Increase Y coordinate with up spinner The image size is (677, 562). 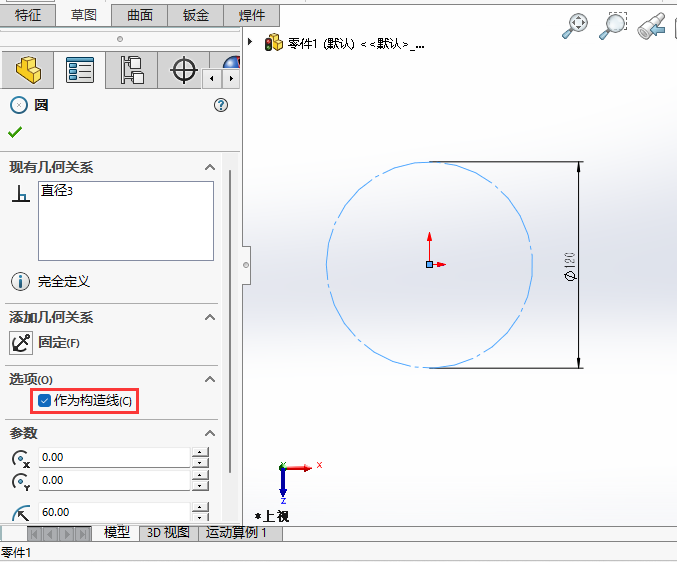200,475
